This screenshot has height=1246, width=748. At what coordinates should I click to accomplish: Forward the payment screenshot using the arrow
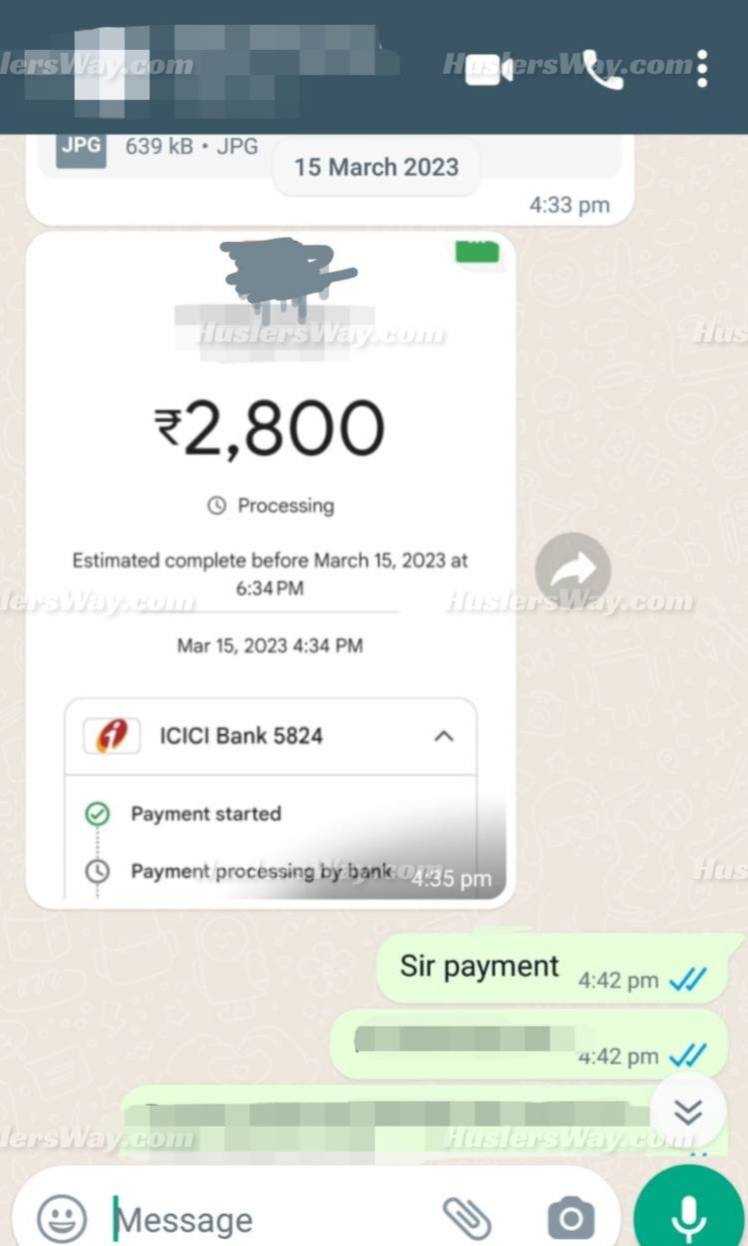[572, 571]
